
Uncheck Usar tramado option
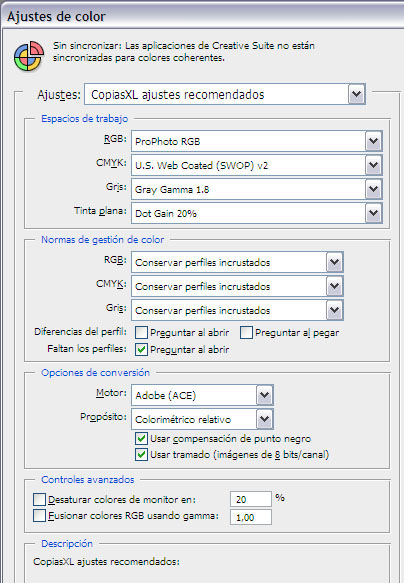[141, 454]
